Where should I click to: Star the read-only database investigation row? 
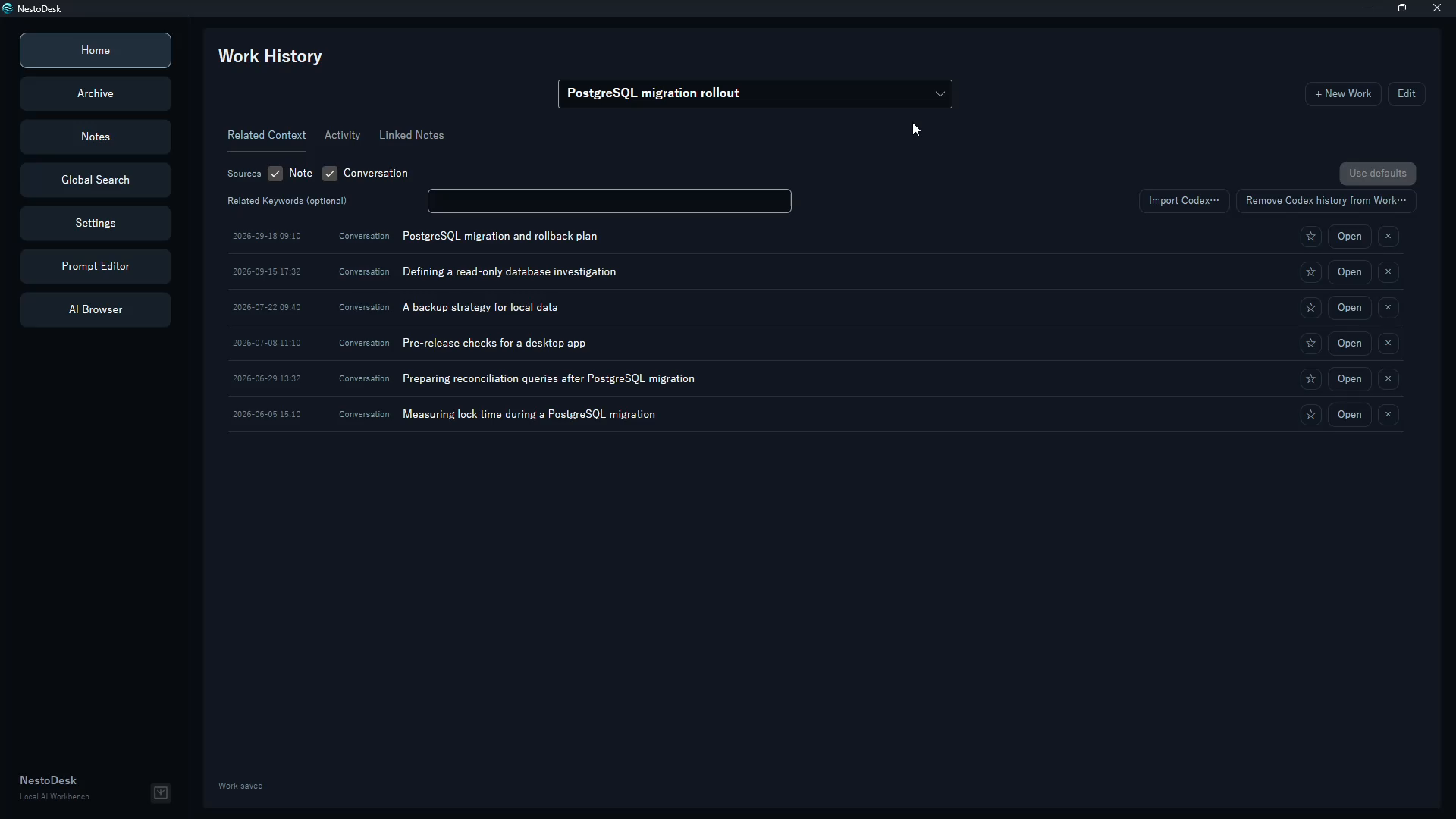1310,272
